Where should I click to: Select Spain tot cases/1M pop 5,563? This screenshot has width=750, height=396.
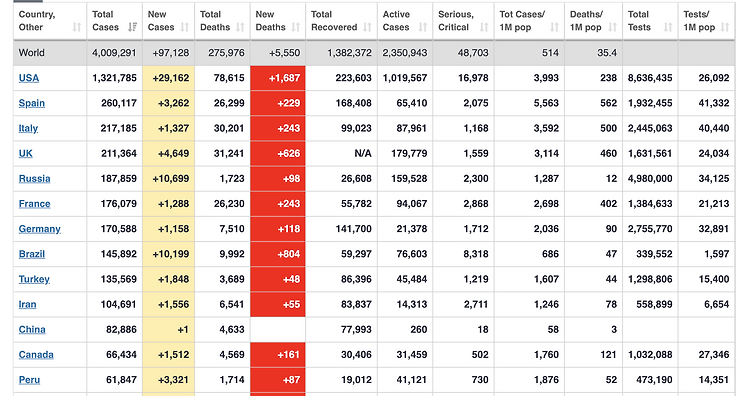[546, 103]
